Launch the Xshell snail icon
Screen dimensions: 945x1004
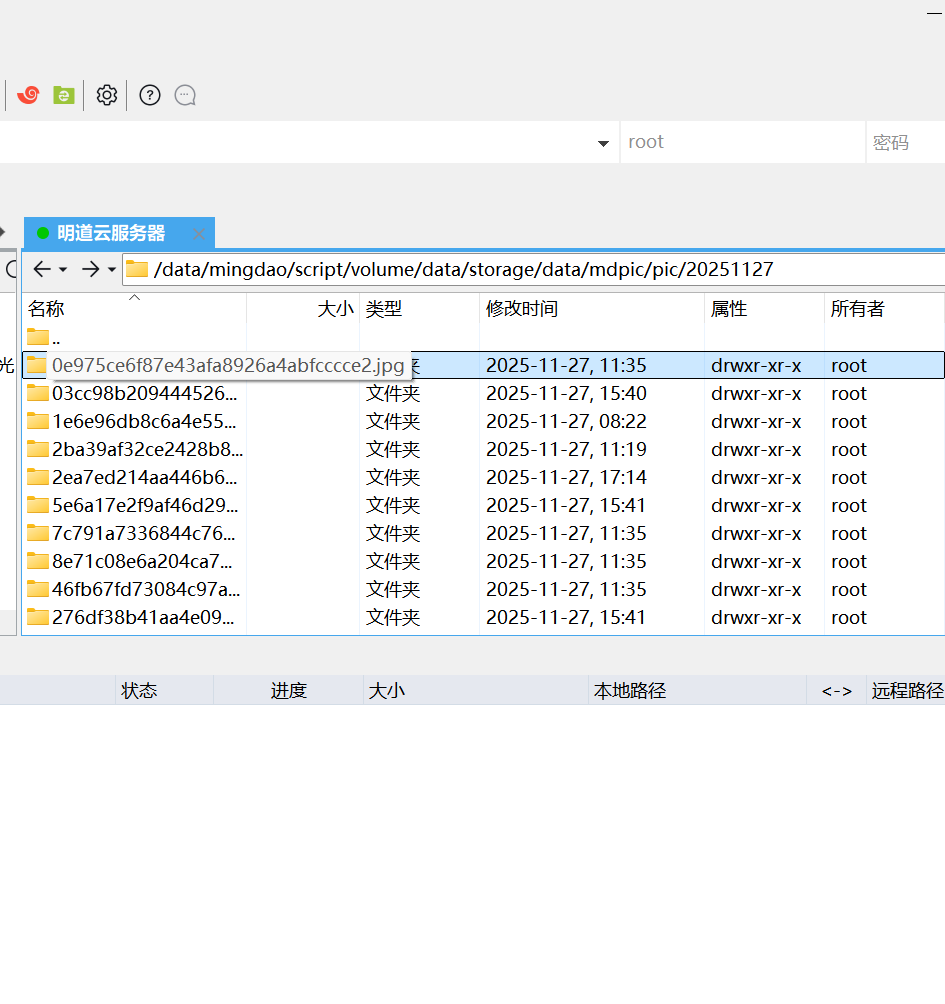point(27,95)
